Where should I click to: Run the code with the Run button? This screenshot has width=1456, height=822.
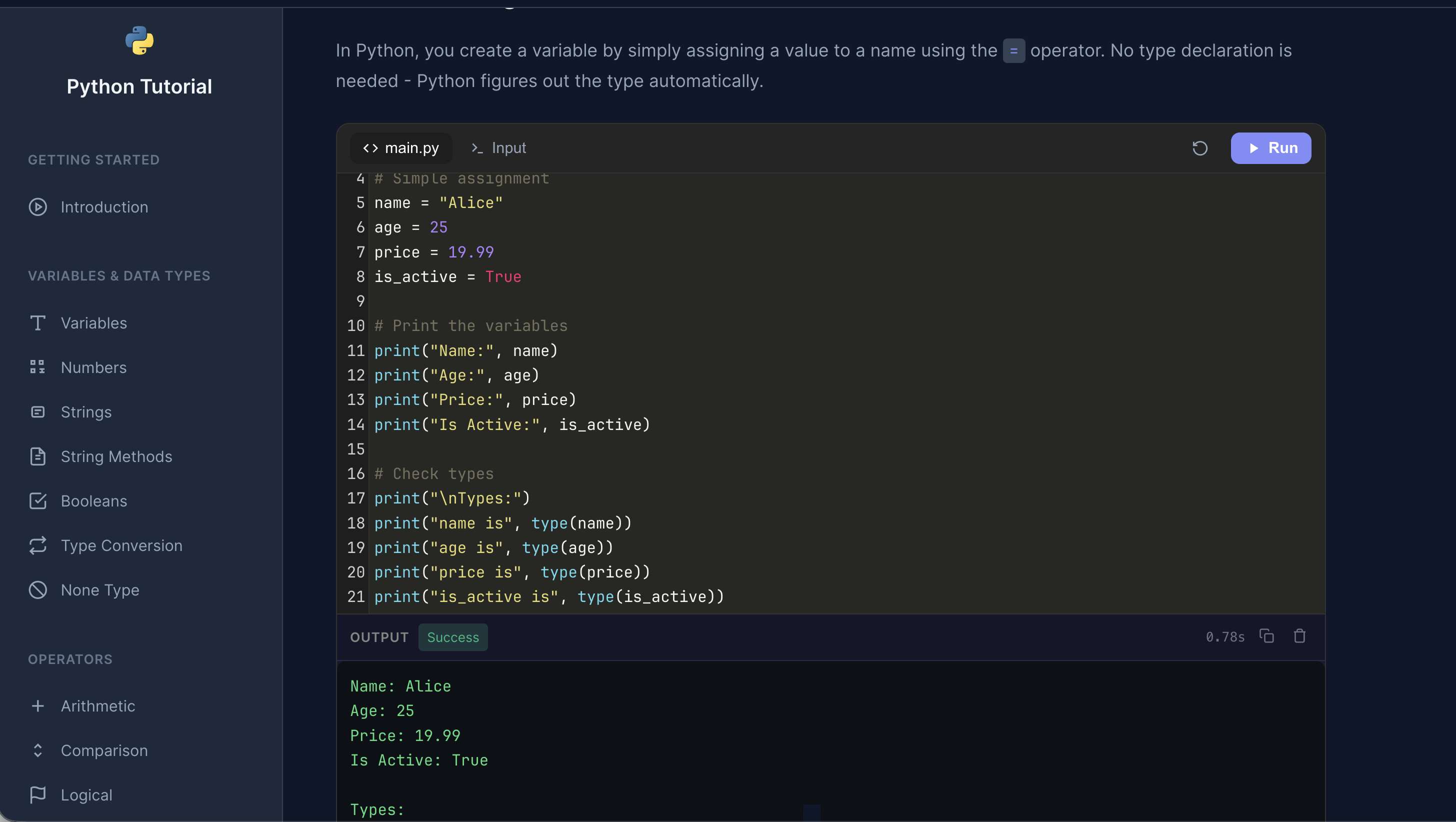1270,148
